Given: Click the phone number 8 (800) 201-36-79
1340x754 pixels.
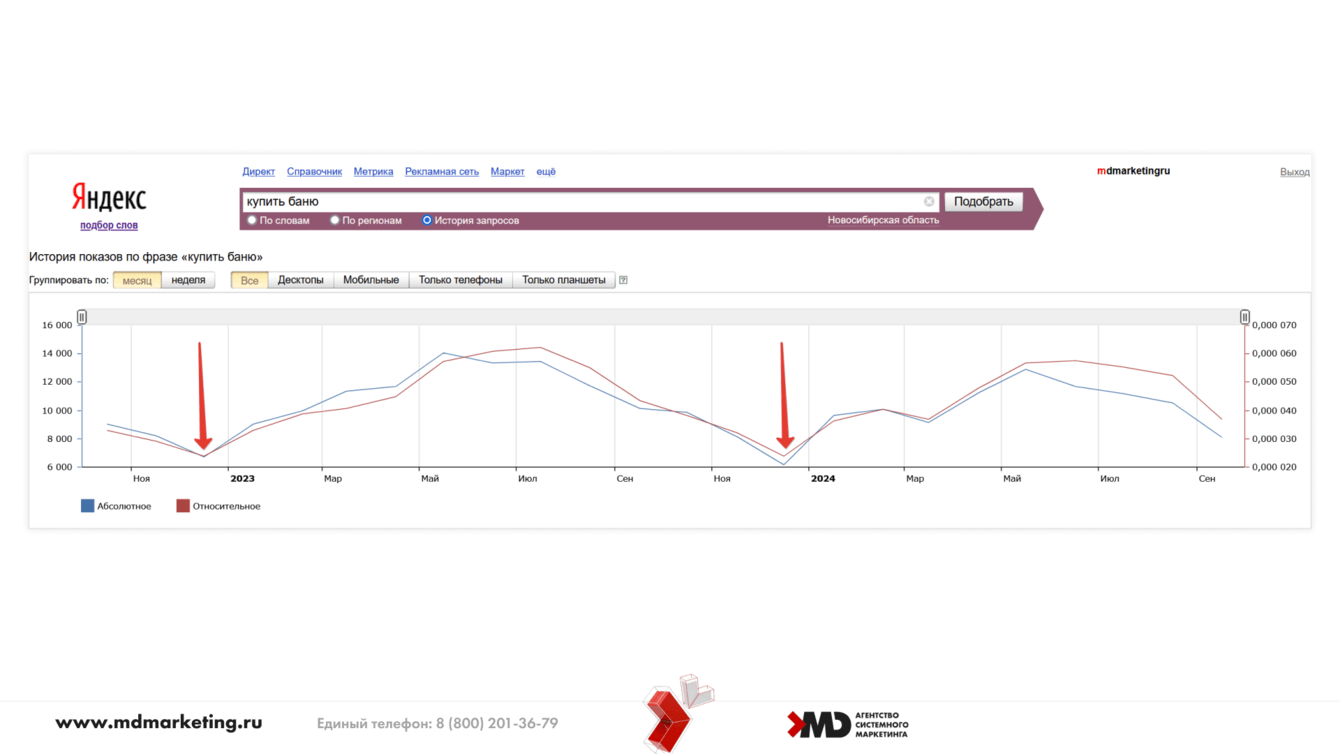Looking at the screenshot, I should click(x=497, y=723).
